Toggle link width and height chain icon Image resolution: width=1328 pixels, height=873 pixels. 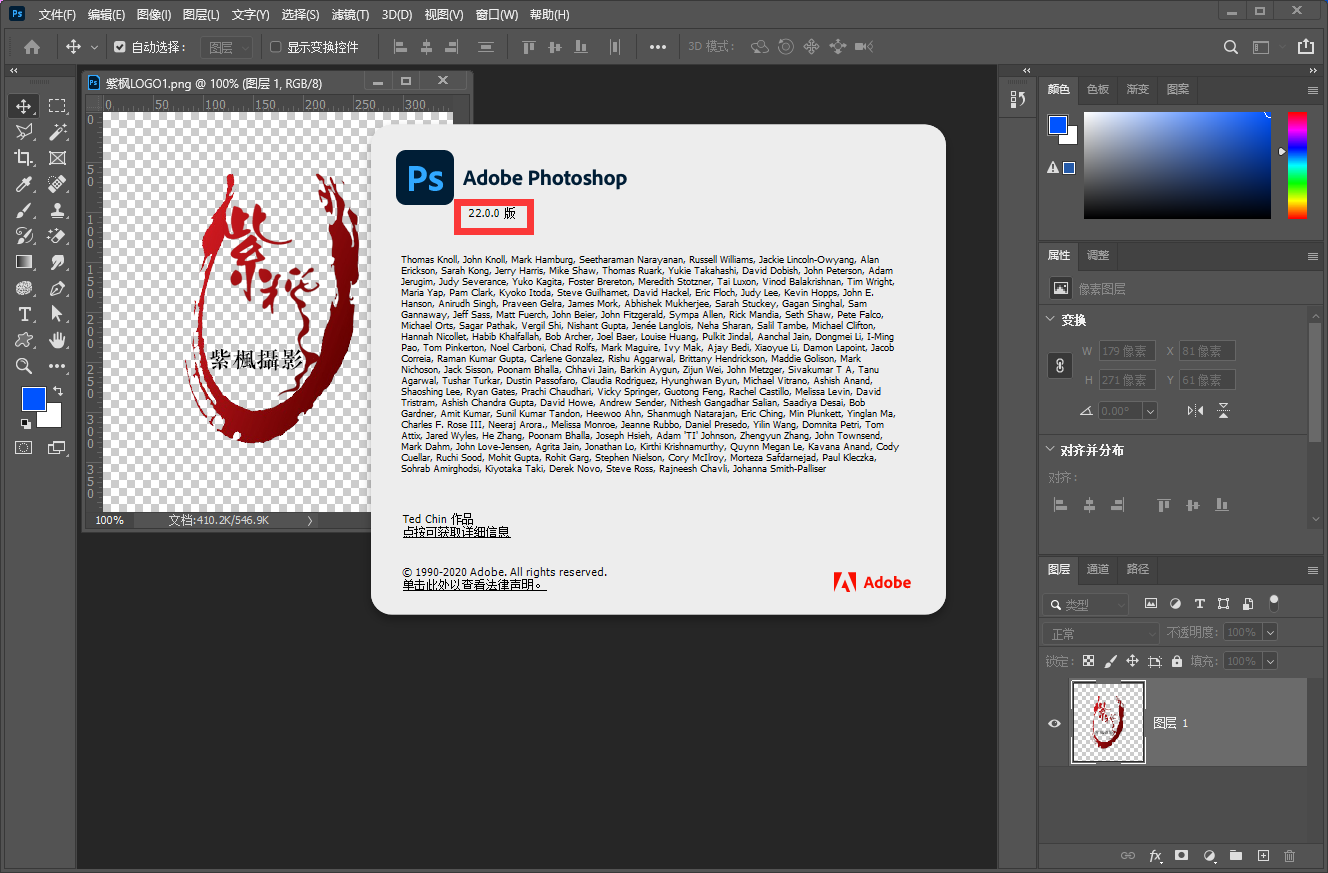coord(1060,366)
